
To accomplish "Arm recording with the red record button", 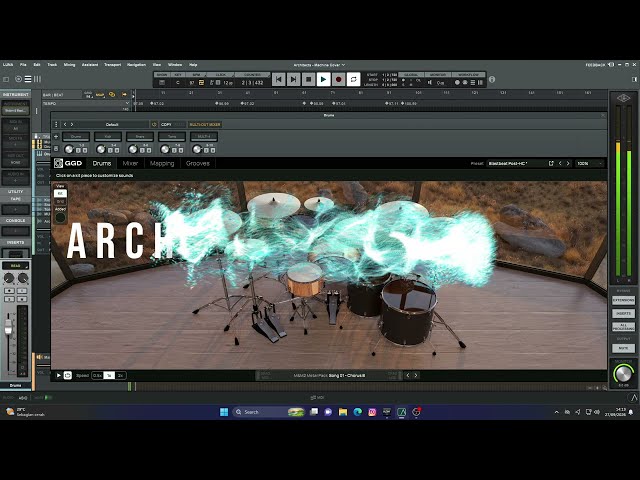I will [338, 79].
